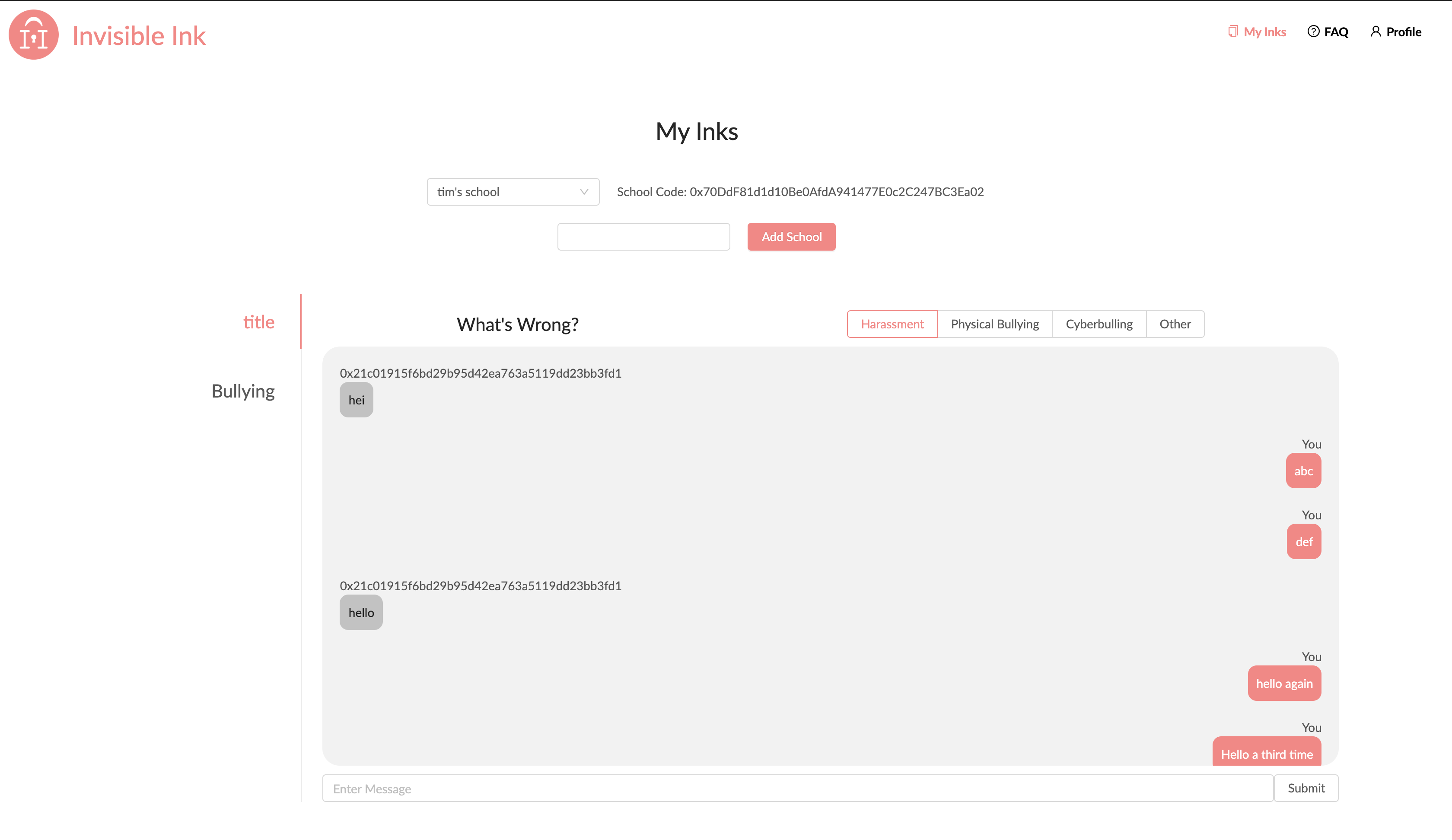
Task: Click the FAQ question mark icon
Action: [1313, 32]
